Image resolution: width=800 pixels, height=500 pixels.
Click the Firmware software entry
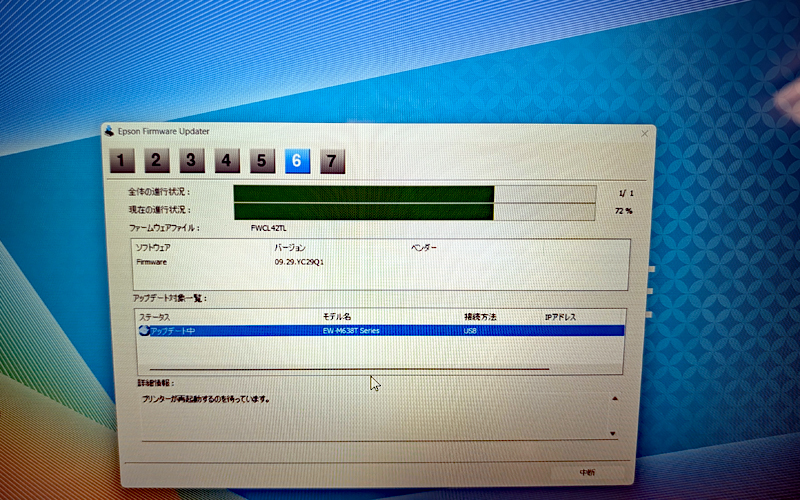pyautogui.click(x=152, y=262)
